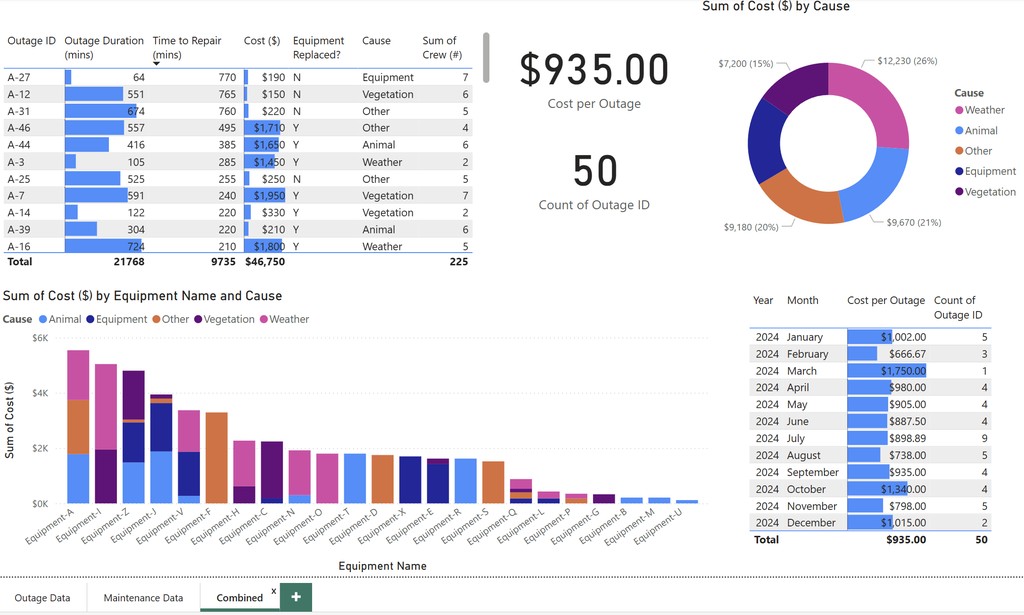Click the Equipment-F bar in chart
The image size is (1024, 615).
click(216, 458)
